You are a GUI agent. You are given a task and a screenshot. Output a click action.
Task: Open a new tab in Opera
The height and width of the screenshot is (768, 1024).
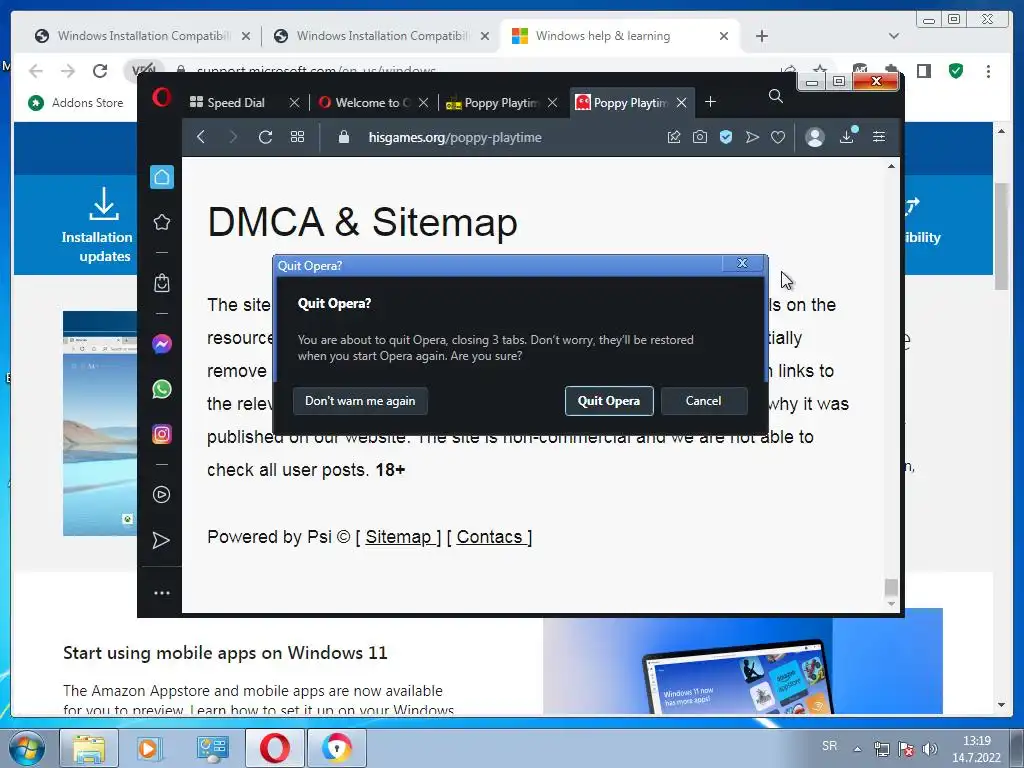point(711,102)
